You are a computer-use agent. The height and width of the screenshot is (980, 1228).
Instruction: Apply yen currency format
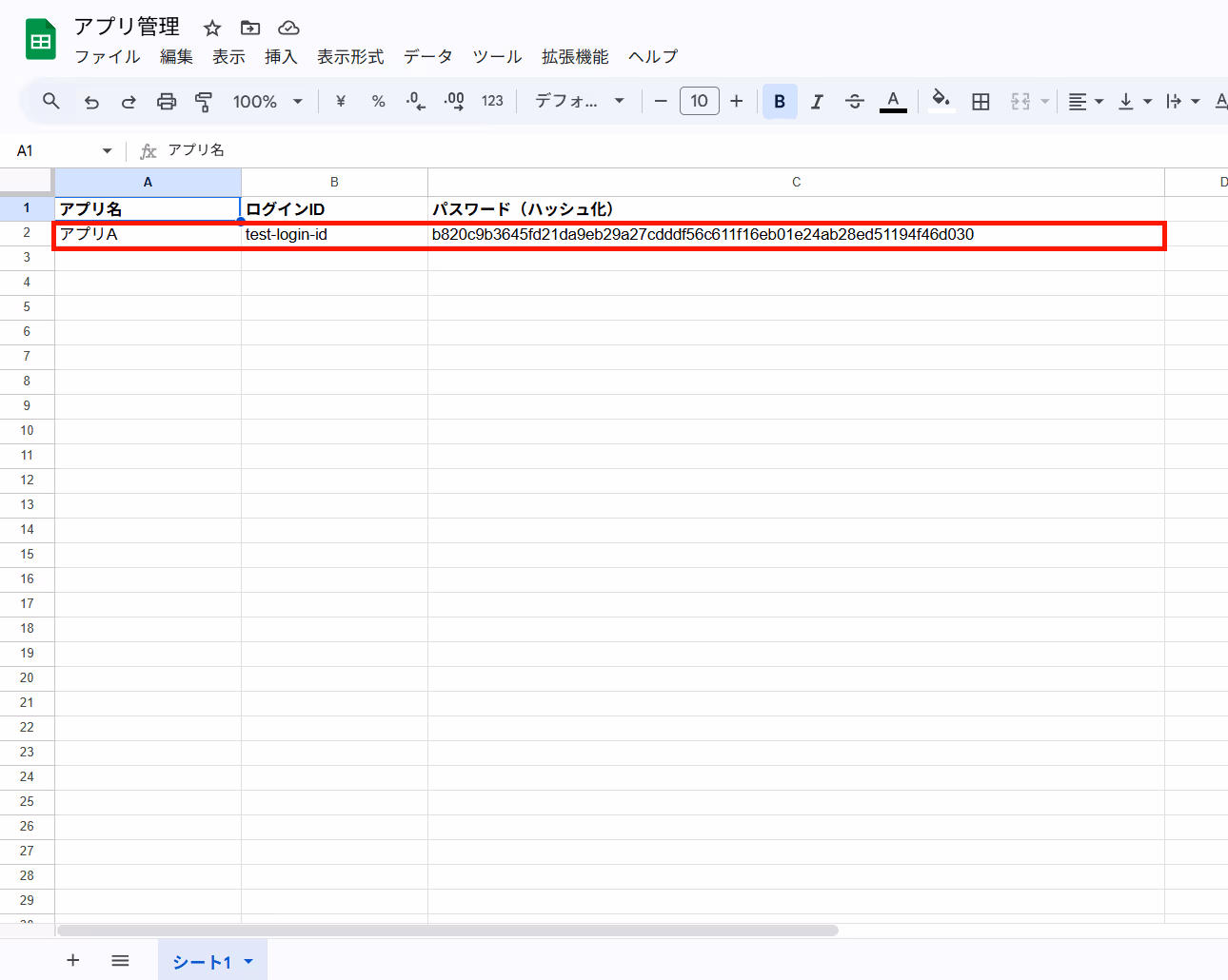point(341,101)
